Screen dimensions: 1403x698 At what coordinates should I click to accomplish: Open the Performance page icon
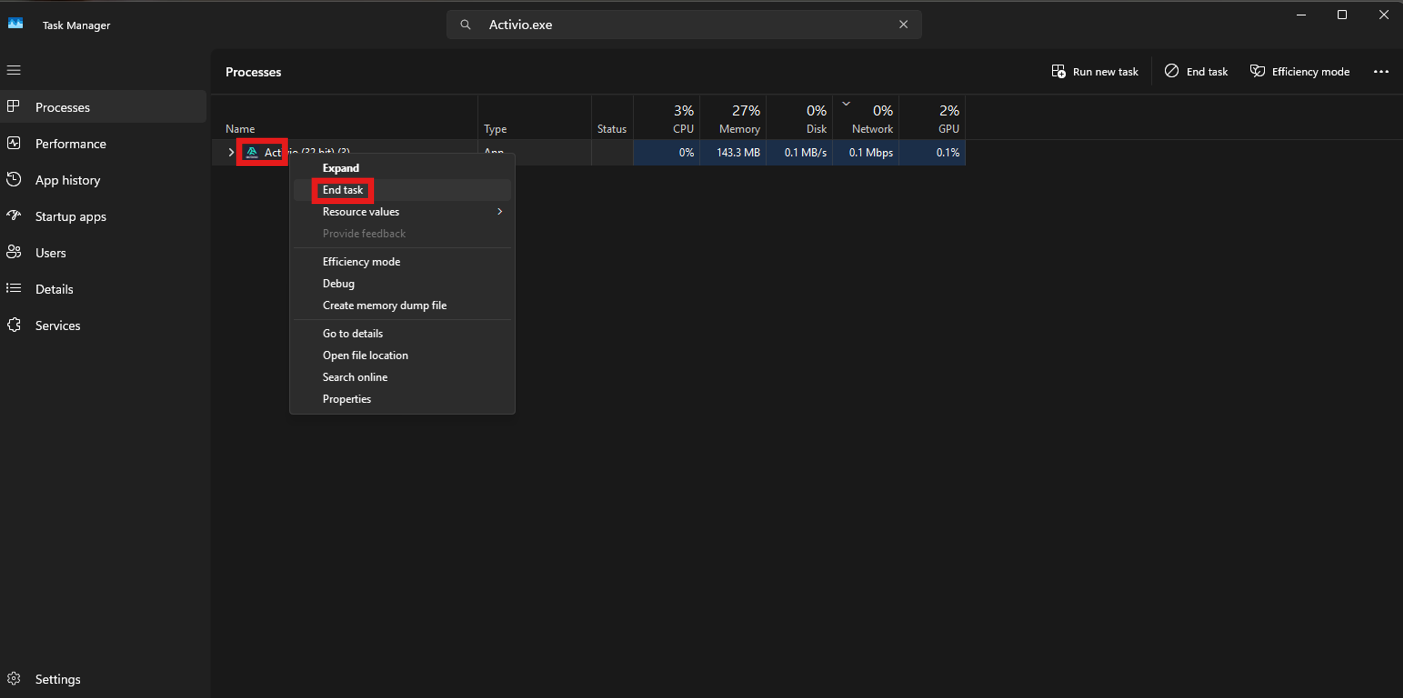point(14,143)
